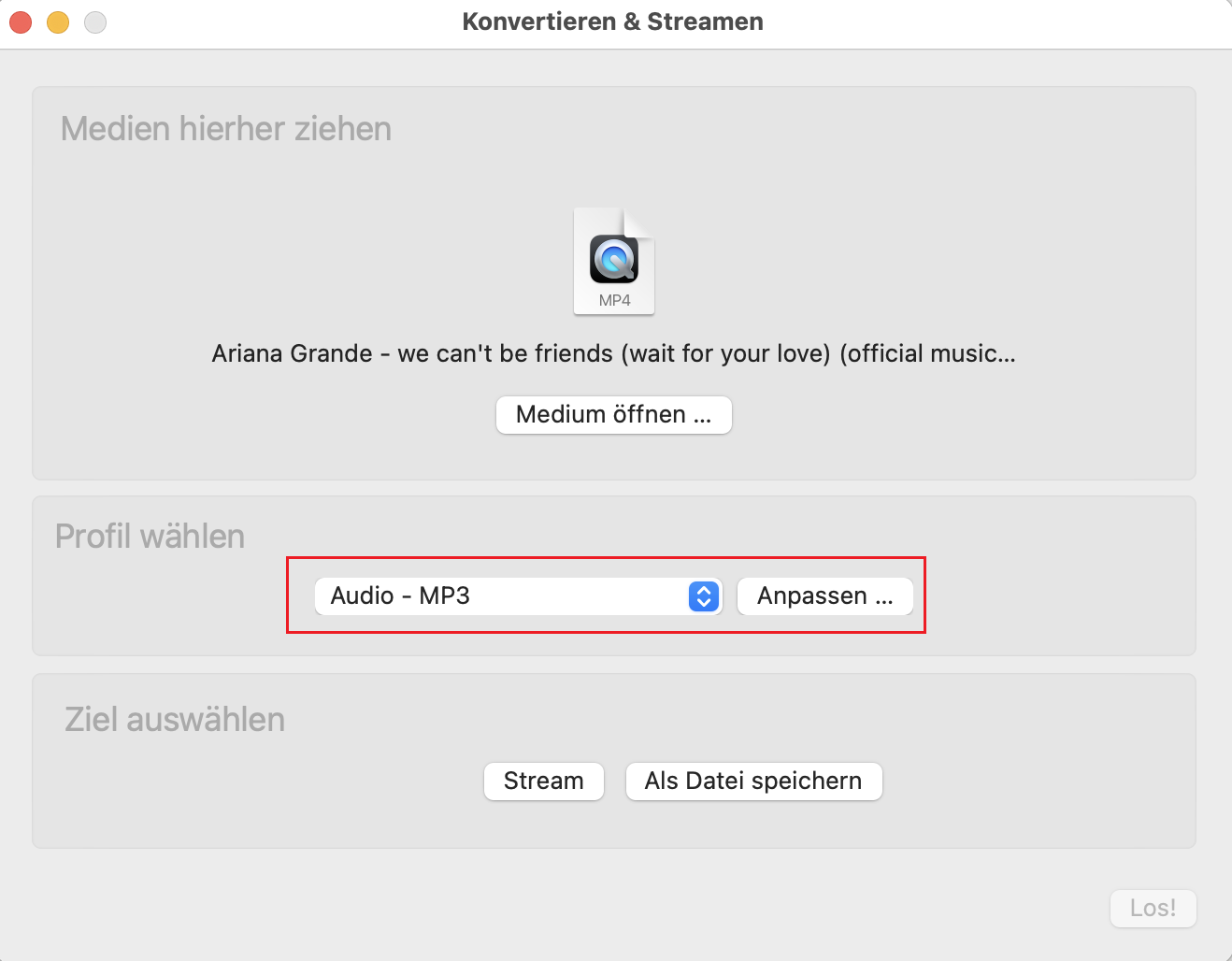This screenshot has width=1232, height=961.
Task: Click the MP4 file icon
Action: [x=614, y=258]
